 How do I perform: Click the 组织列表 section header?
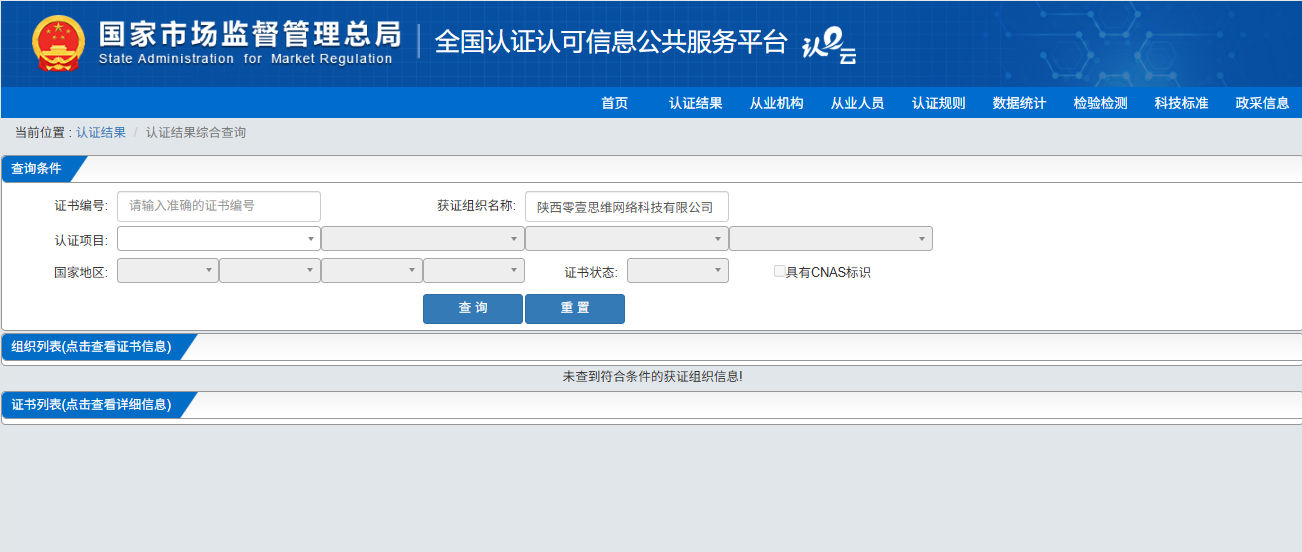click(x=92, y=347)
